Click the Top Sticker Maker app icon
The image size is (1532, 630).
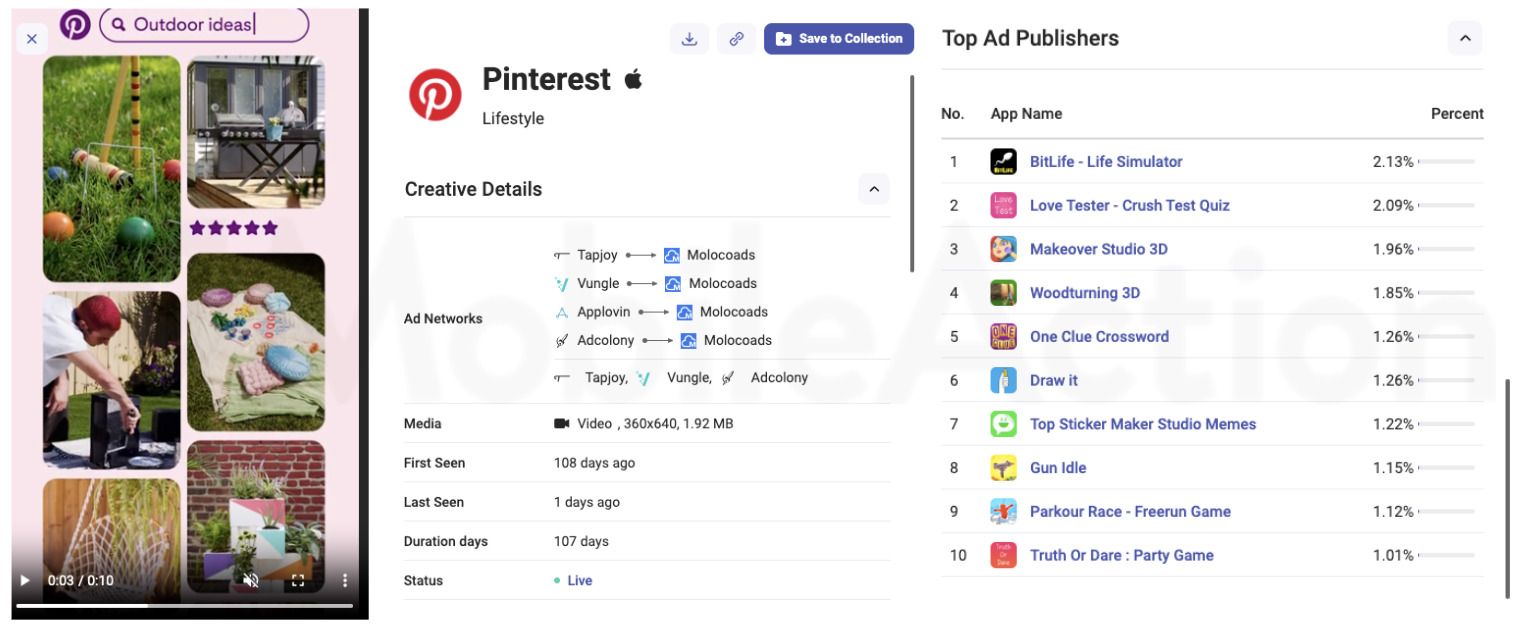tap(1003, 424)
